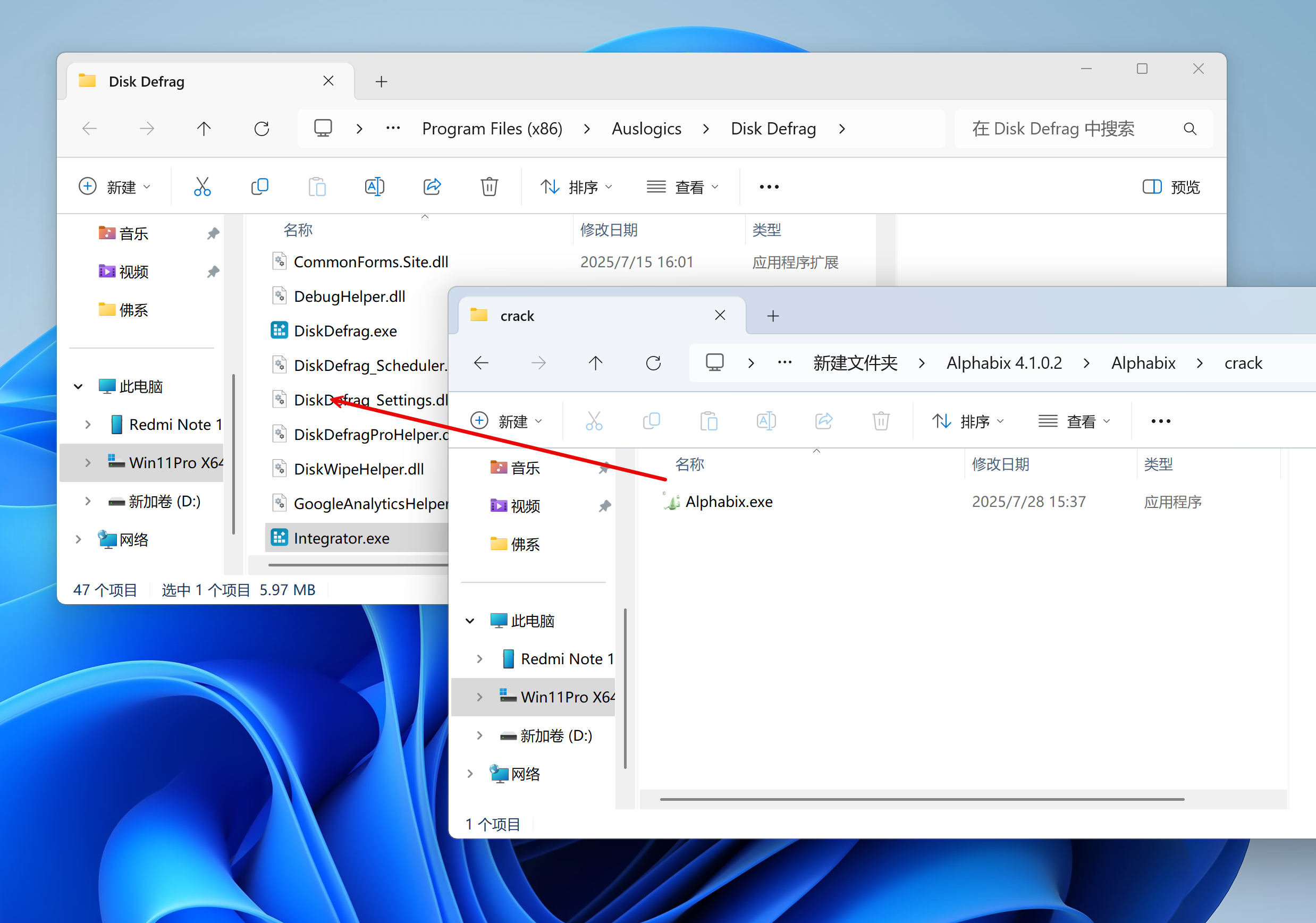Click the Share icon in Disk Defrag toolbar

[432, 187]
